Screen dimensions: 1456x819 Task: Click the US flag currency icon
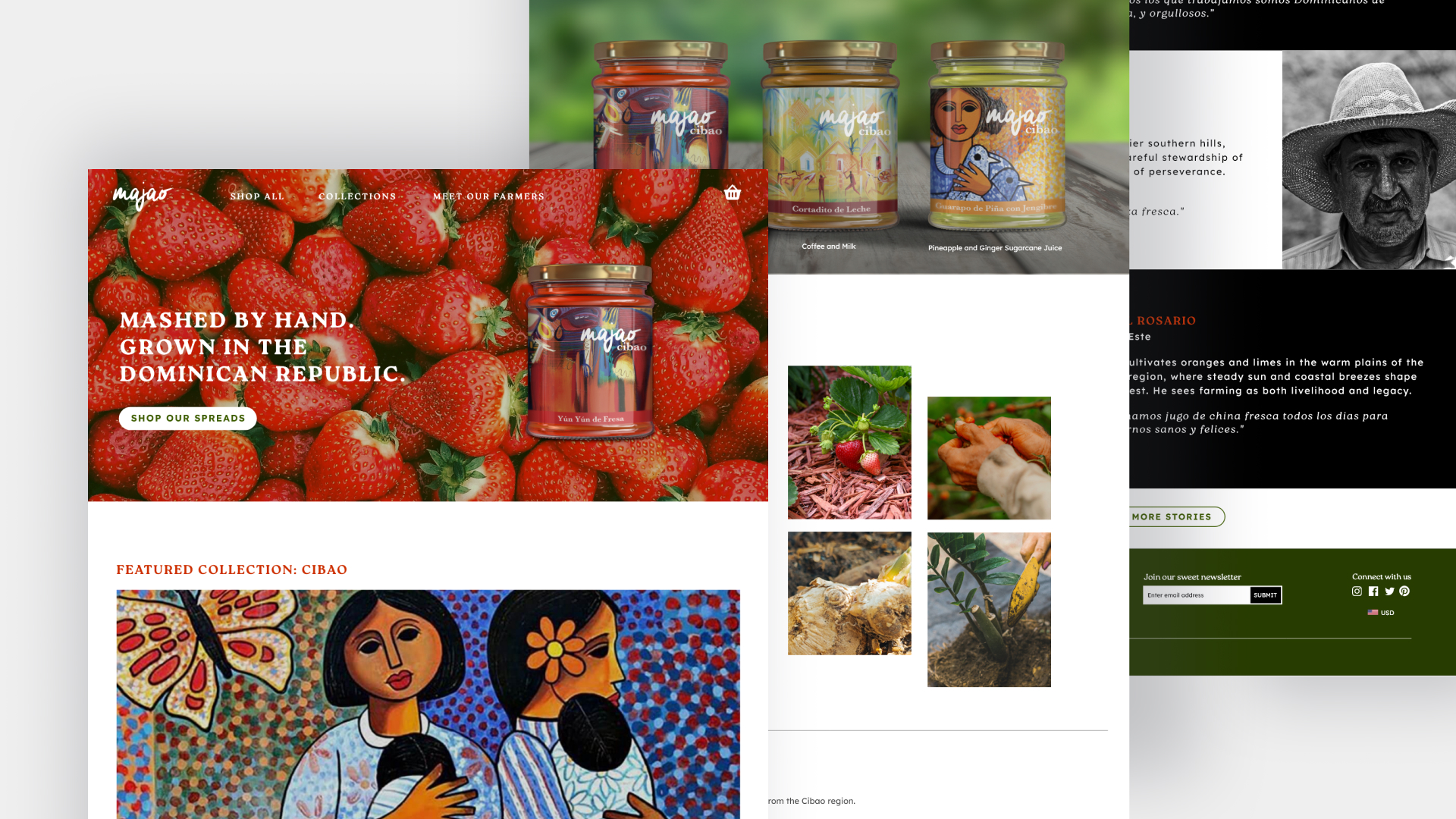coord(1373,613)
